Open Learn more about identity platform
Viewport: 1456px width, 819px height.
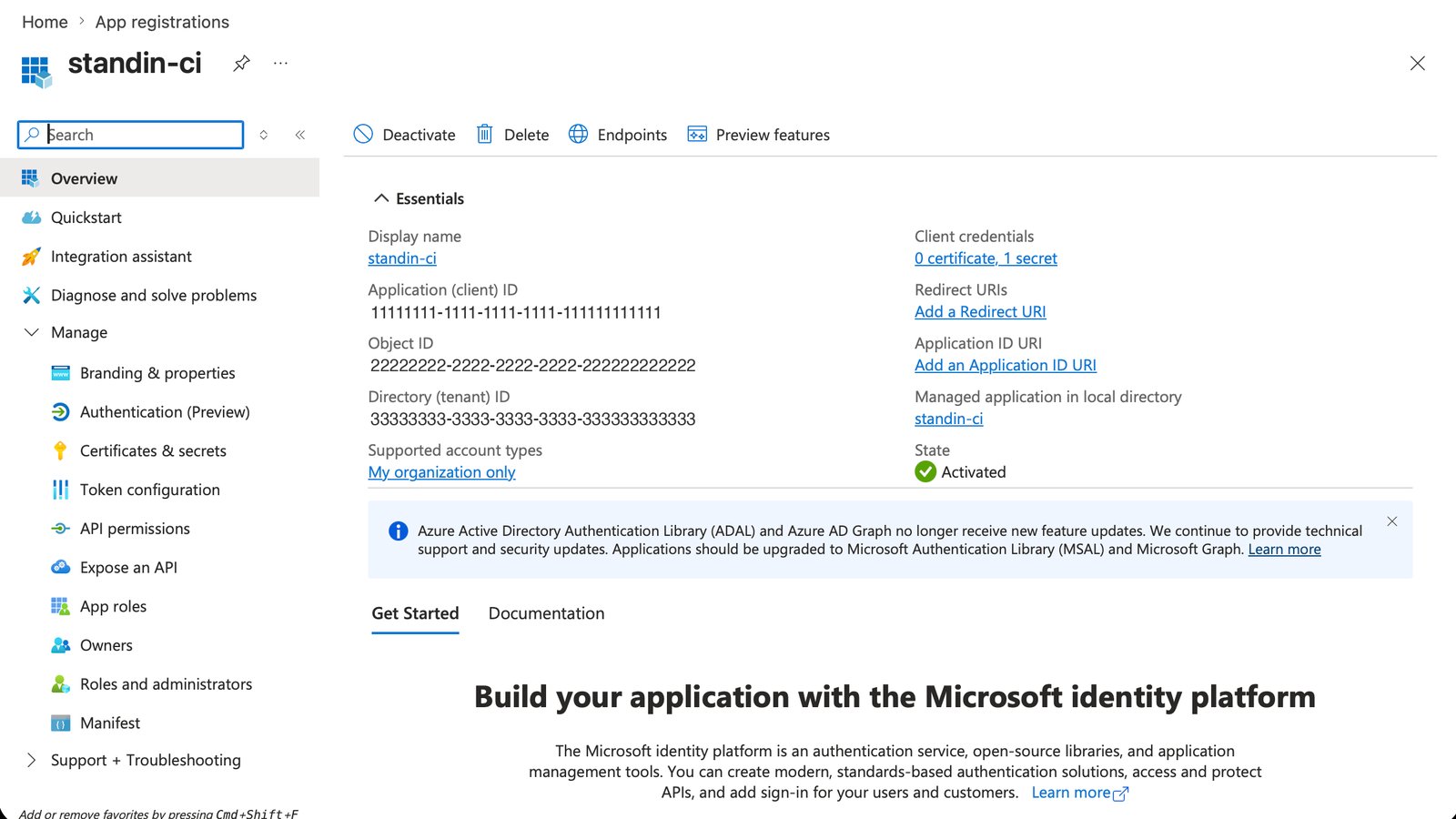coord(1079,793)
